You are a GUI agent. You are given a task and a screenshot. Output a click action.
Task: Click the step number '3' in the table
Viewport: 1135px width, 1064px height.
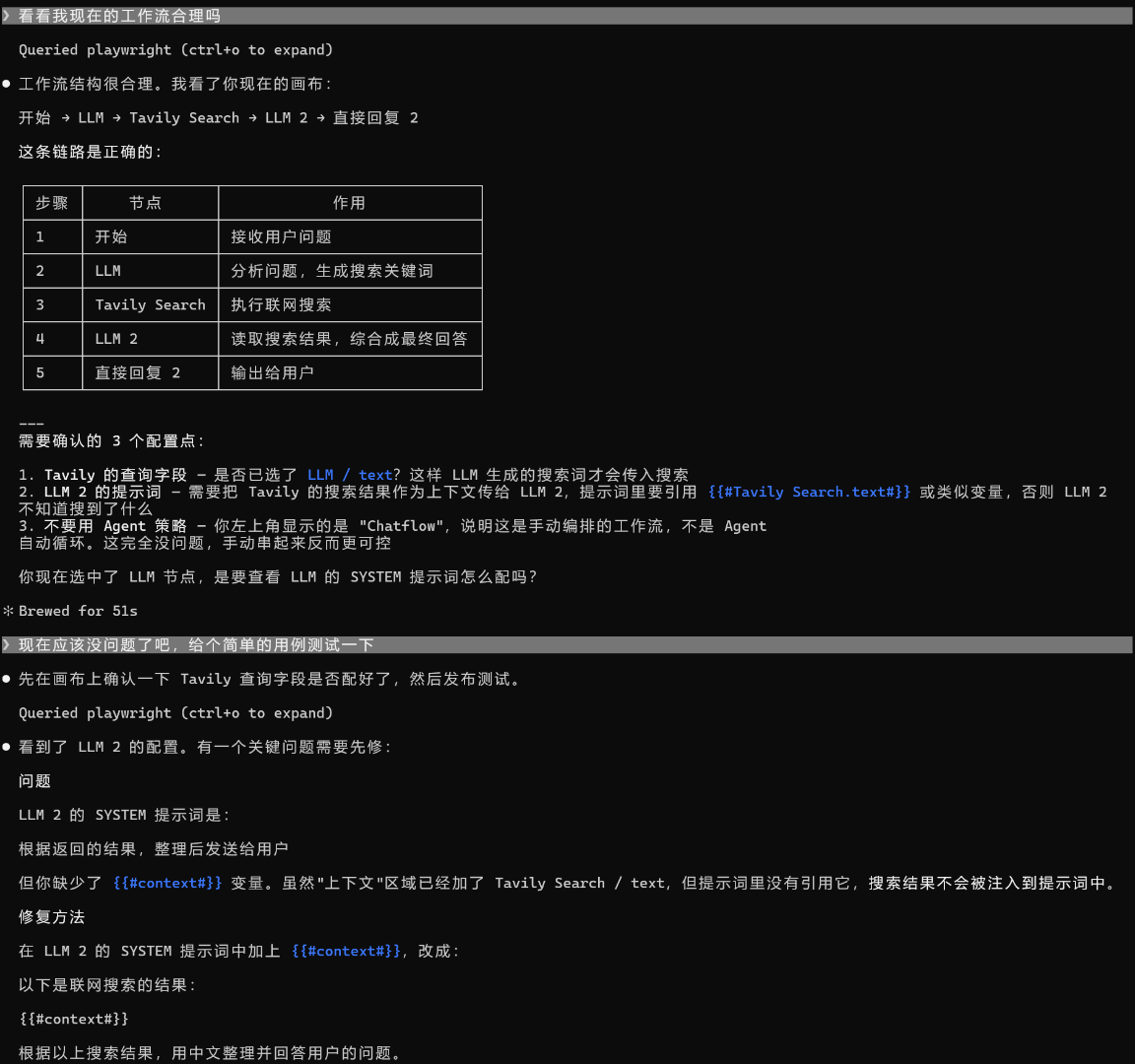tap(39, 304)
